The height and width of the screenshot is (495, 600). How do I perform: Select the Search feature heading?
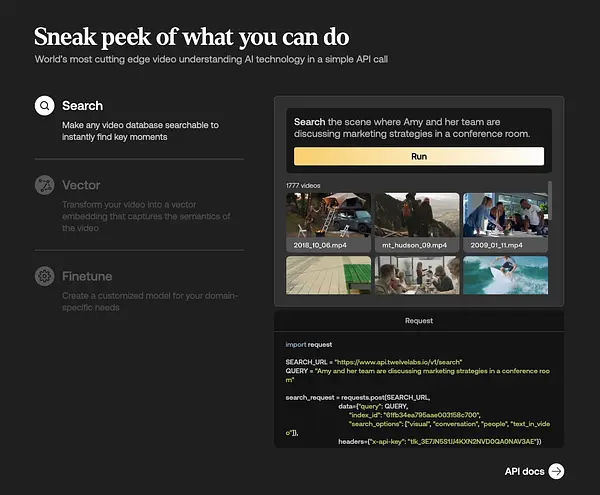pyautogui.click(x=82, y=106)
